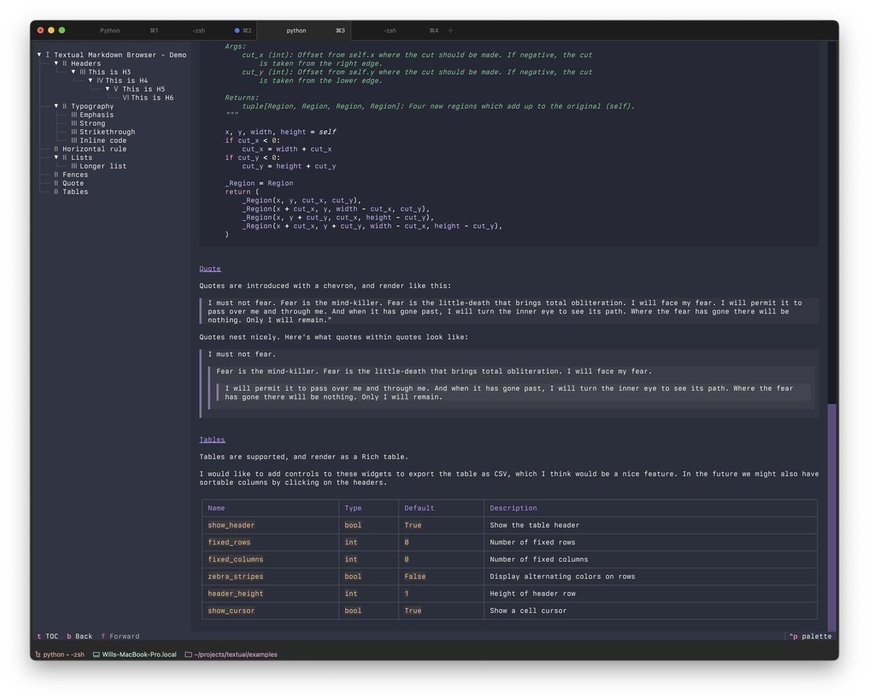Click the level III icon beside Emphasis
The height and width of the screenshot is (700, 869).
point(74,115)
